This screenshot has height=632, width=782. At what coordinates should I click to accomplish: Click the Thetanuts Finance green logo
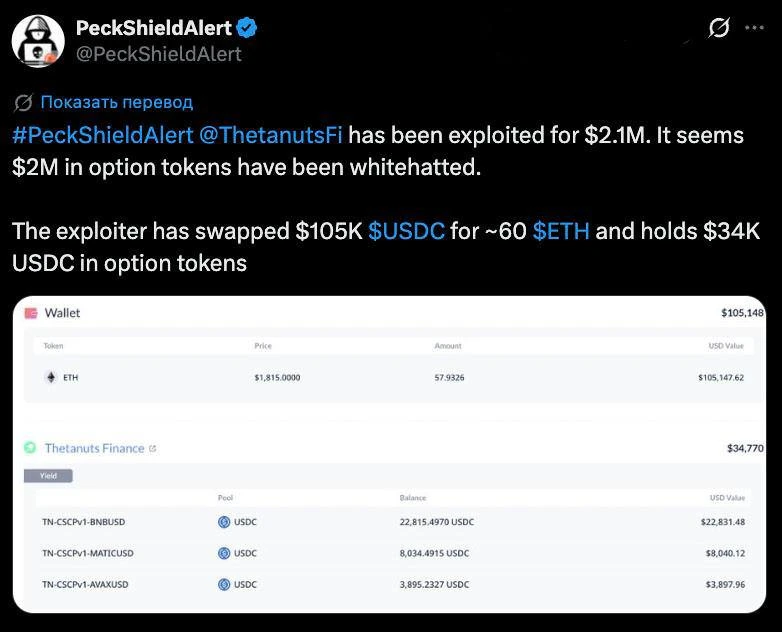(x=30, y=448)
